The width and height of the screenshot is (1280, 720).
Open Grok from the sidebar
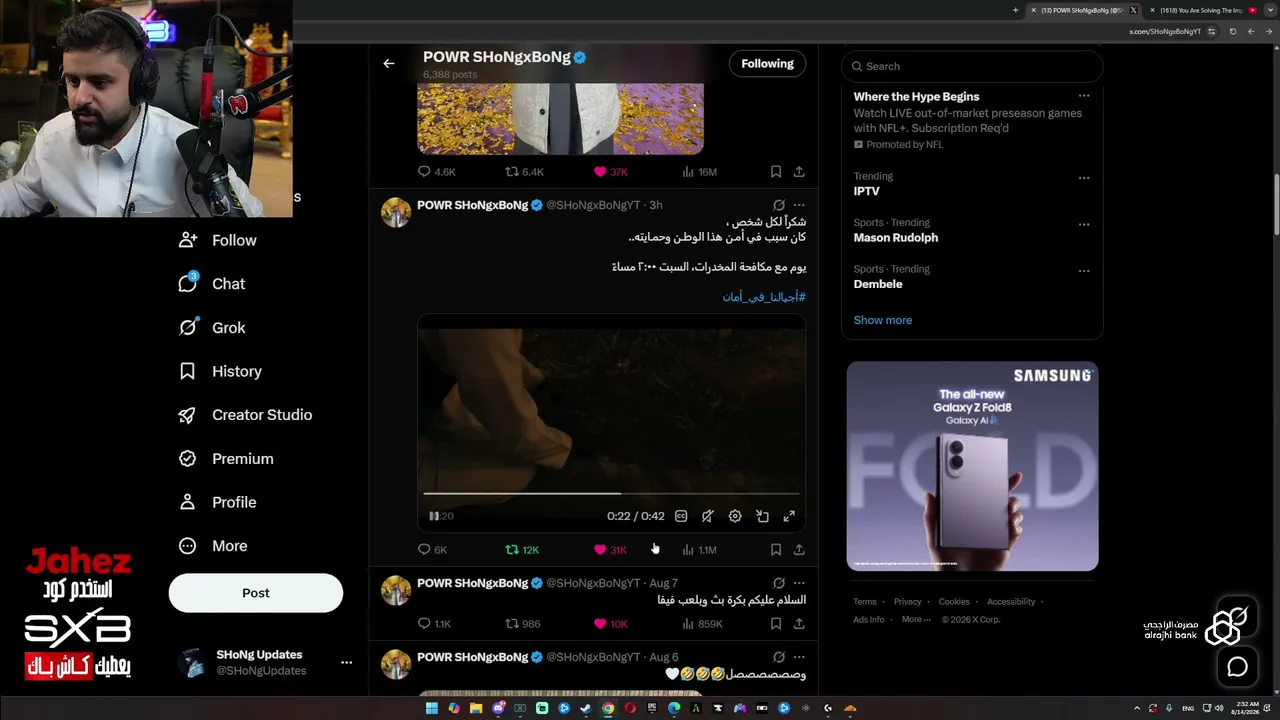tap(212, 328)
